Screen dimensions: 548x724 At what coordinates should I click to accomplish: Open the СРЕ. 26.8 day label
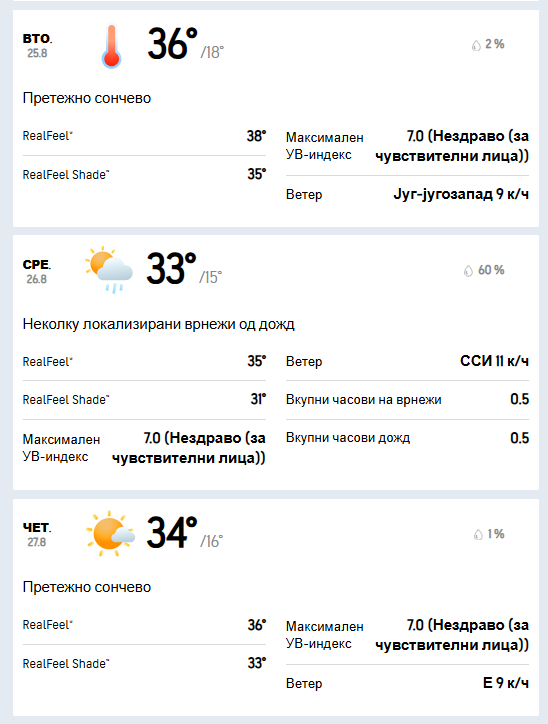(x=37, y=272)
